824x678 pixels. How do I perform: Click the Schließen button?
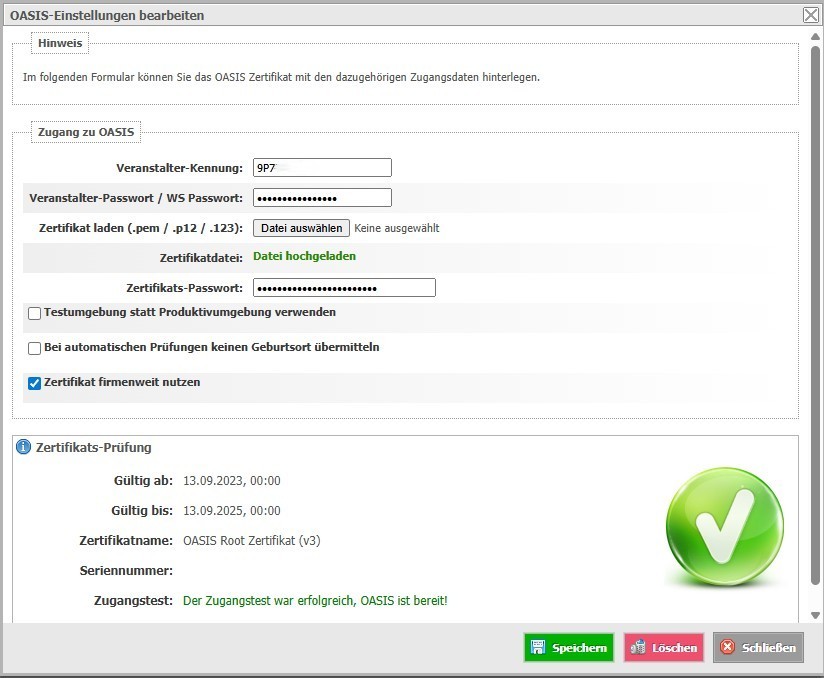click(x=758, y=648)
